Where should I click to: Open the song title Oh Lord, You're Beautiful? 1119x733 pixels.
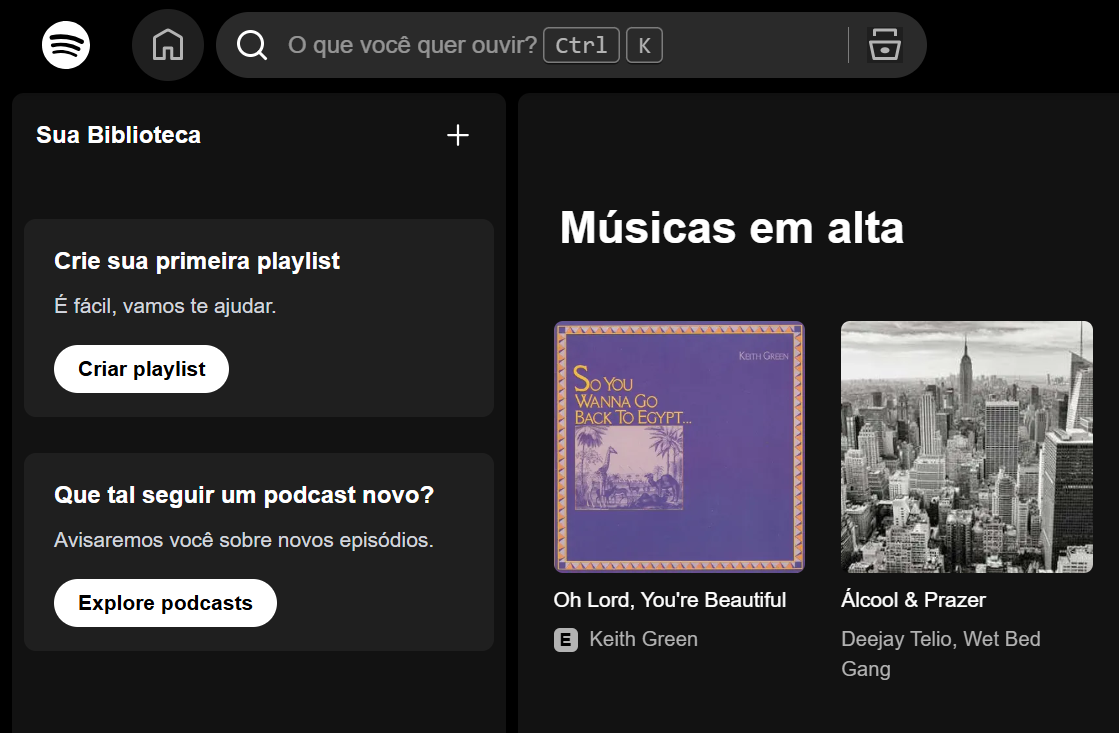point(669,600)
